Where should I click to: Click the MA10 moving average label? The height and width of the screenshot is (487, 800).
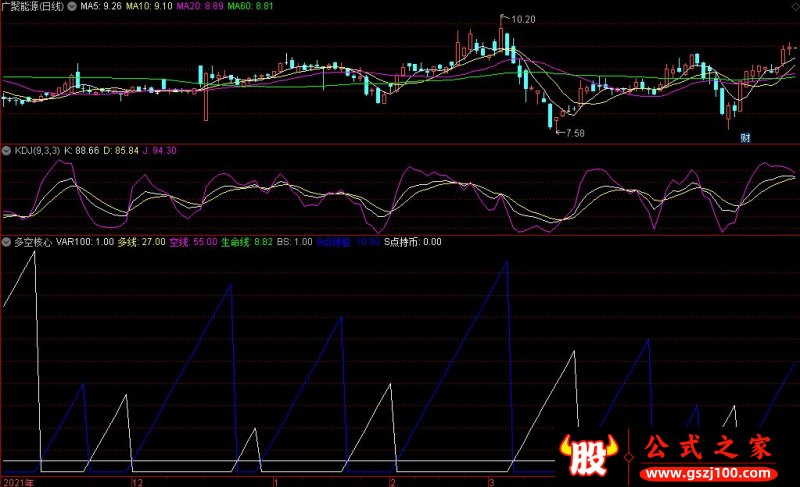(x=149, y=6)
